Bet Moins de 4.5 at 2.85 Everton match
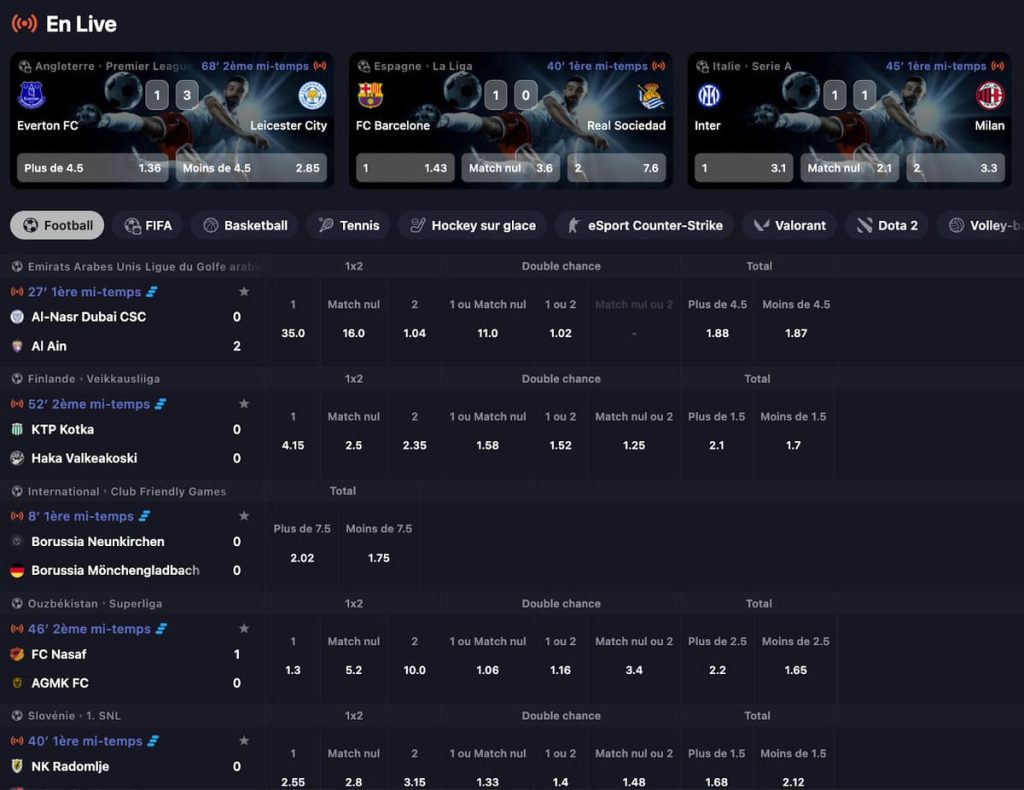Viewport: 1024px width, 790px height. click(251, 168)
